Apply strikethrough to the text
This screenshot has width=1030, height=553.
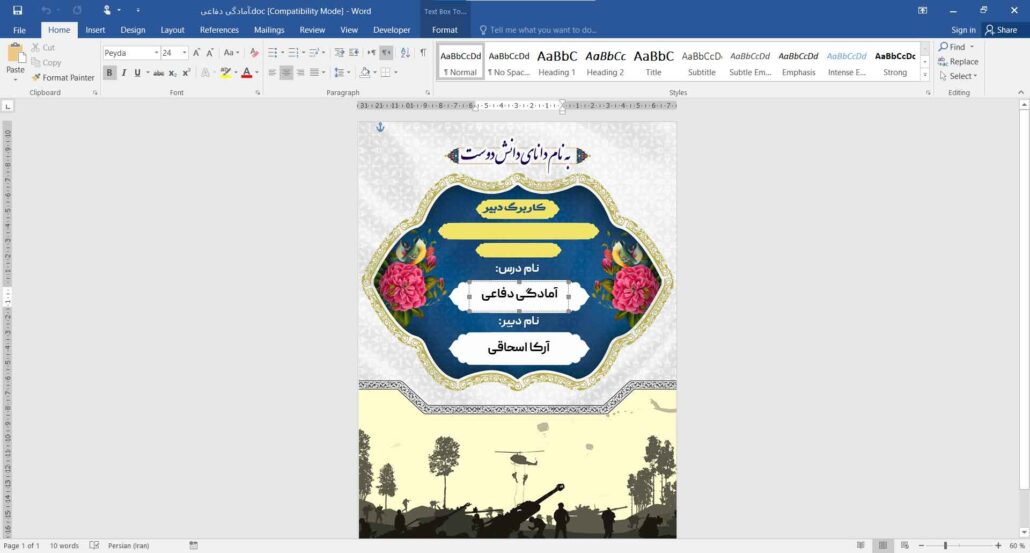[160, 73]
